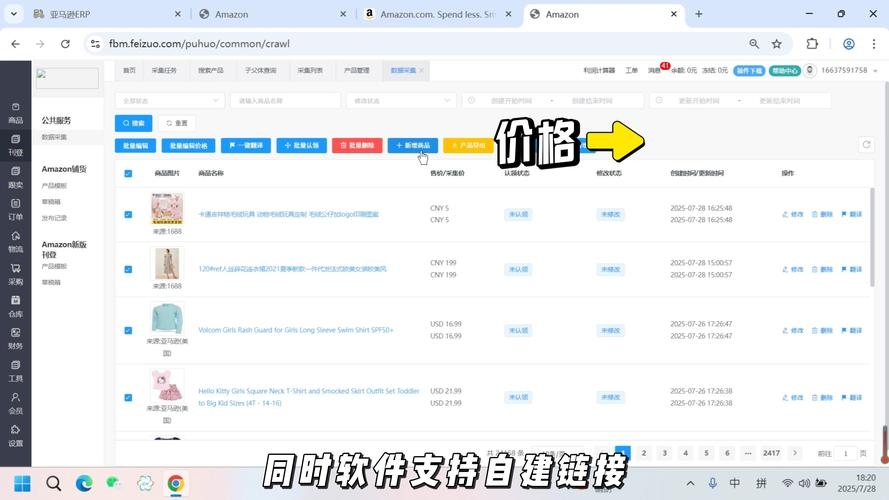
Task: Open the browser extensions puzzle icon
Action: pyautogui.click(x=812, y=44)
